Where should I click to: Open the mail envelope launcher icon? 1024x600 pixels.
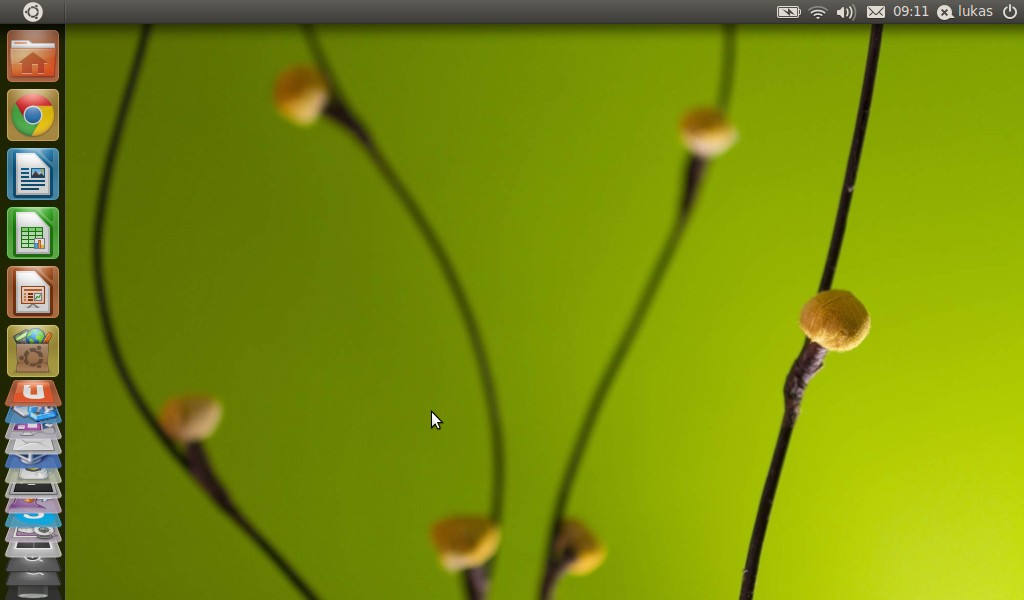click(33, 447)
